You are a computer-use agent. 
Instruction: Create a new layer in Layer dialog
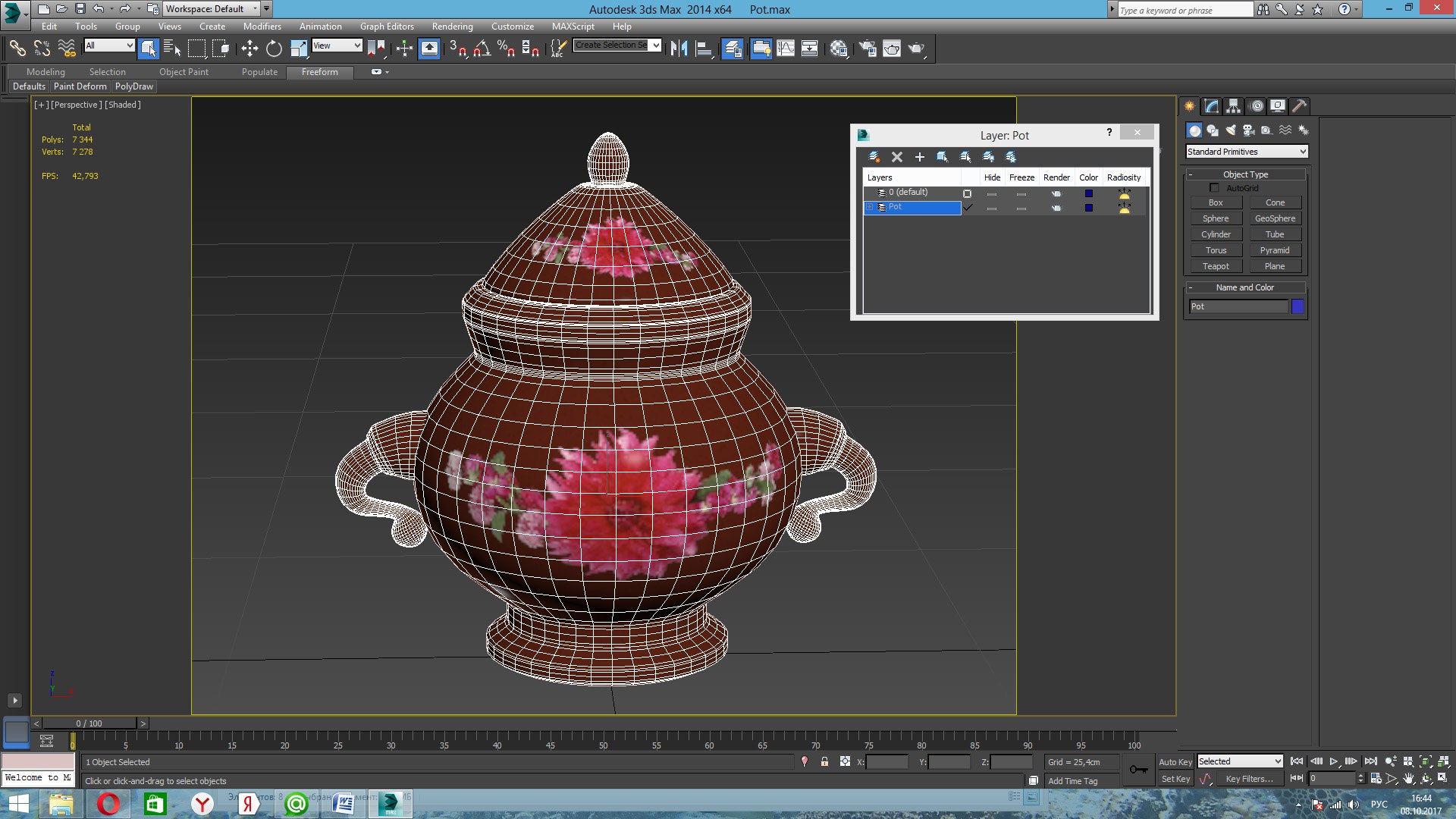(874, 157)
